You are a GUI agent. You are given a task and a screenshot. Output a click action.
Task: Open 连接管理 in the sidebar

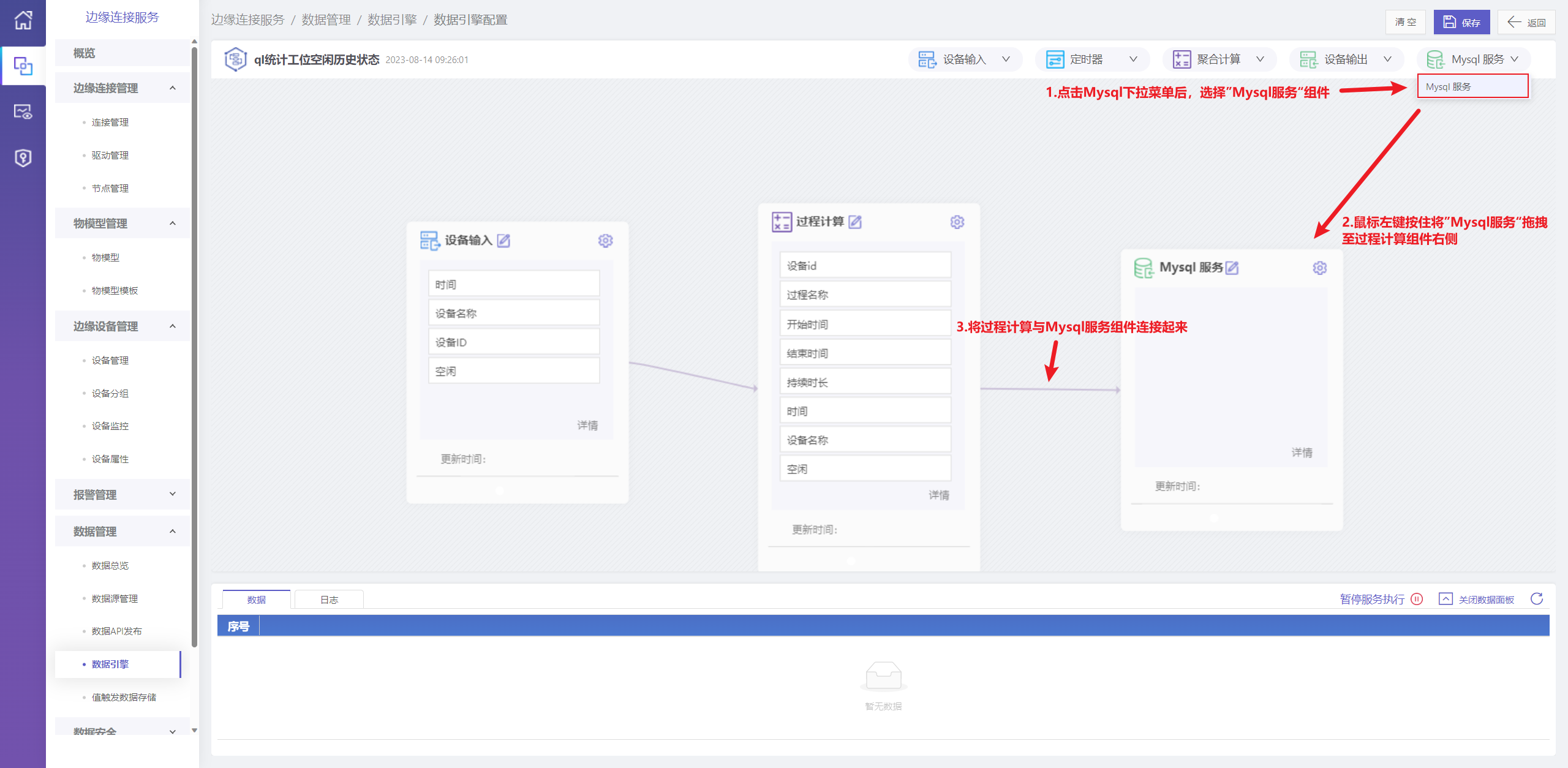click(110, 122)
